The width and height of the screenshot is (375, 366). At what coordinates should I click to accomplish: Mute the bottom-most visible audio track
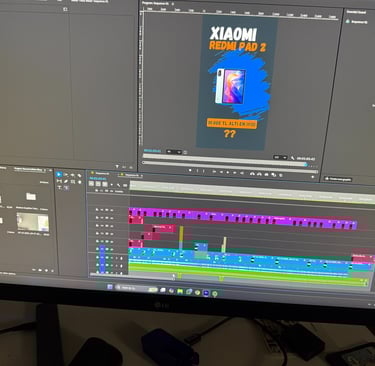[x=112, y=273]
